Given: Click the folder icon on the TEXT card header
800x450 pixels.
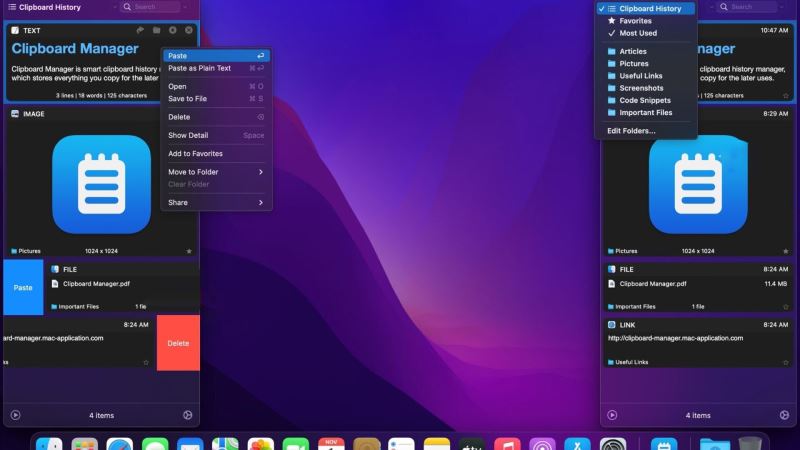Looking at the screenshot, I should [157, 30].
